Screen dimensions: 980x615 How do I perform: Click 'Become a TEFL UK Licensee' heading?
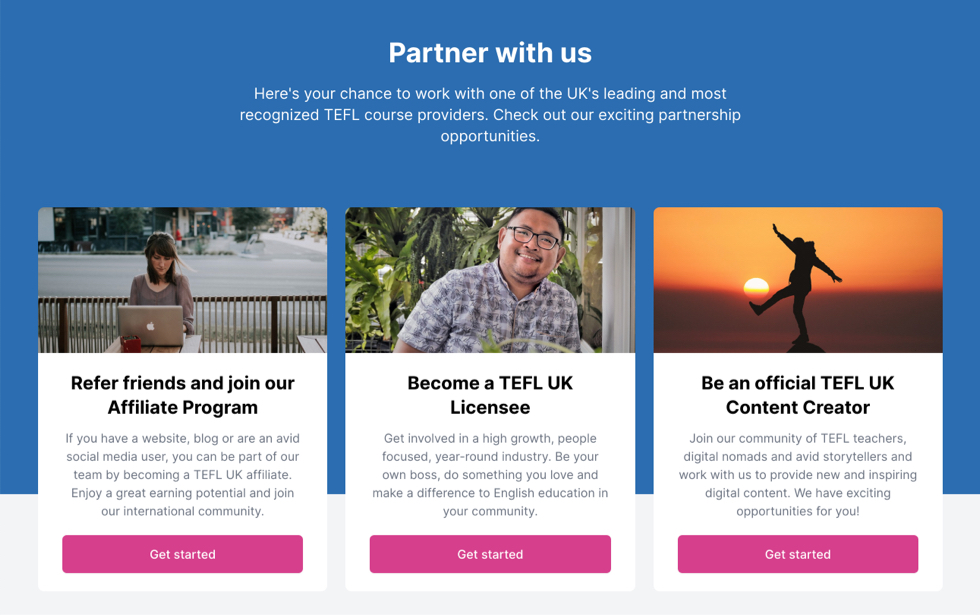(490, 395)
